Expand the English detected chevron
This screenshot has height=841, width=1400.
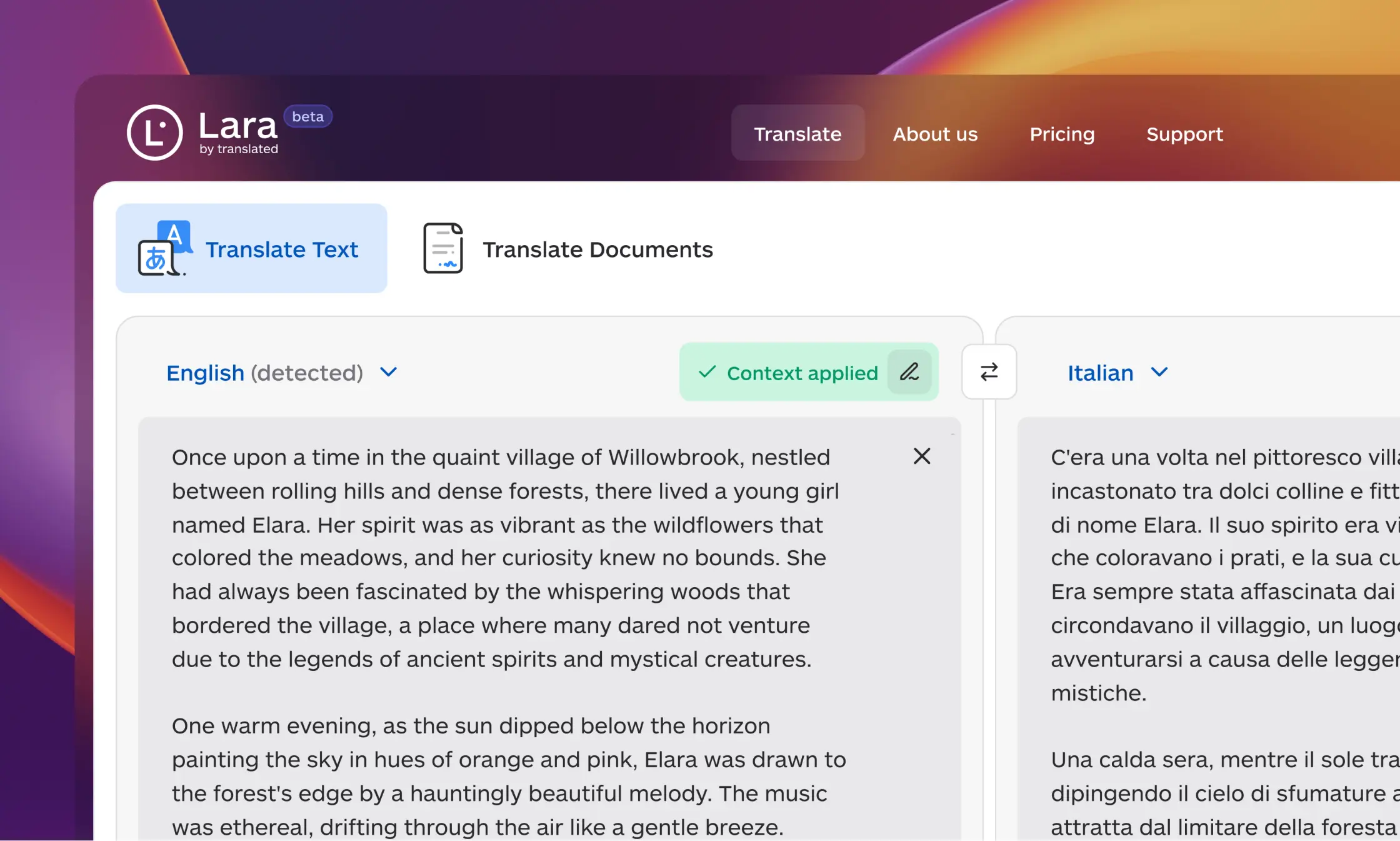[389, 373]
